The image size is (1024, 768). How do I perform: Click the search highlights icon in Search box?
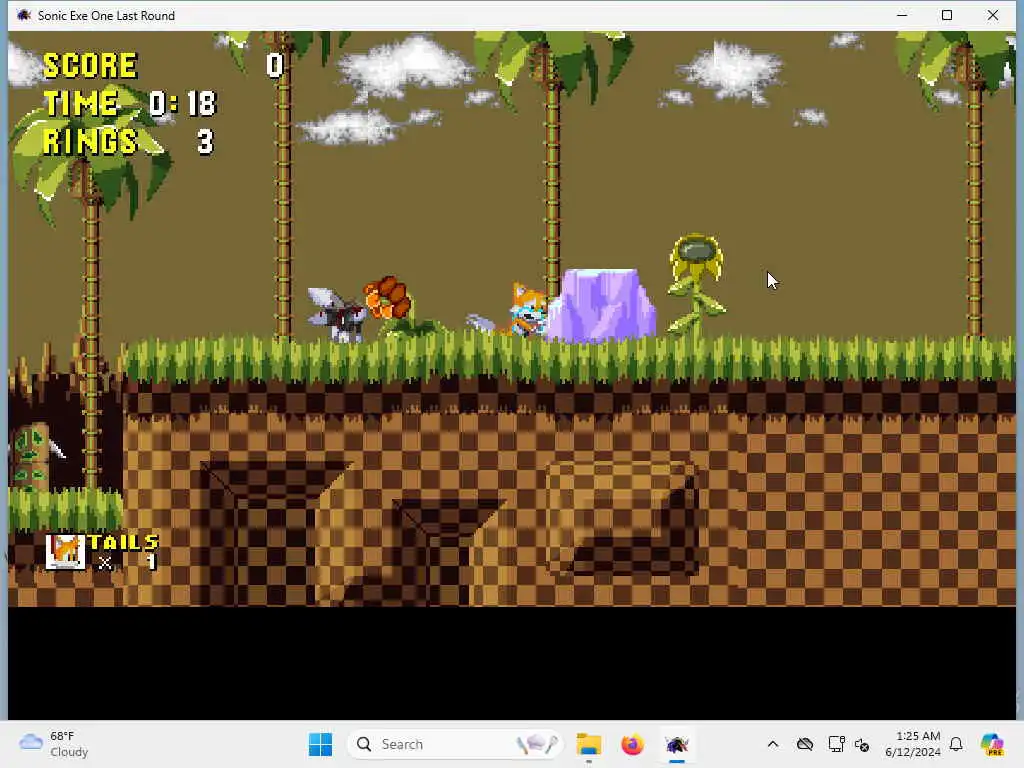click(537, 744)
